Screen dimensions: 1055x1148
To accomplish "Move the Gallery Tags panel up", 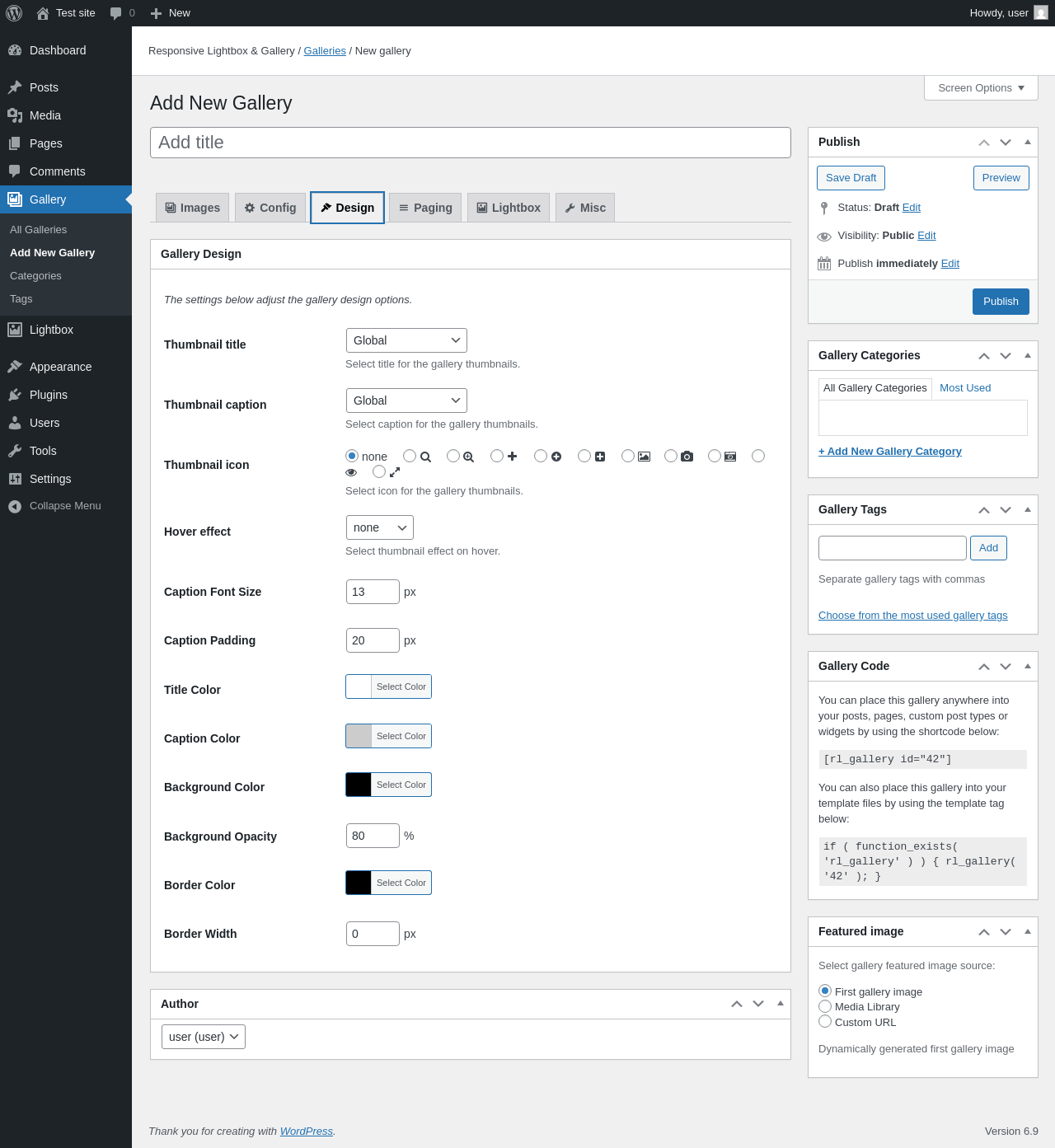I will (x=983, y=510).
